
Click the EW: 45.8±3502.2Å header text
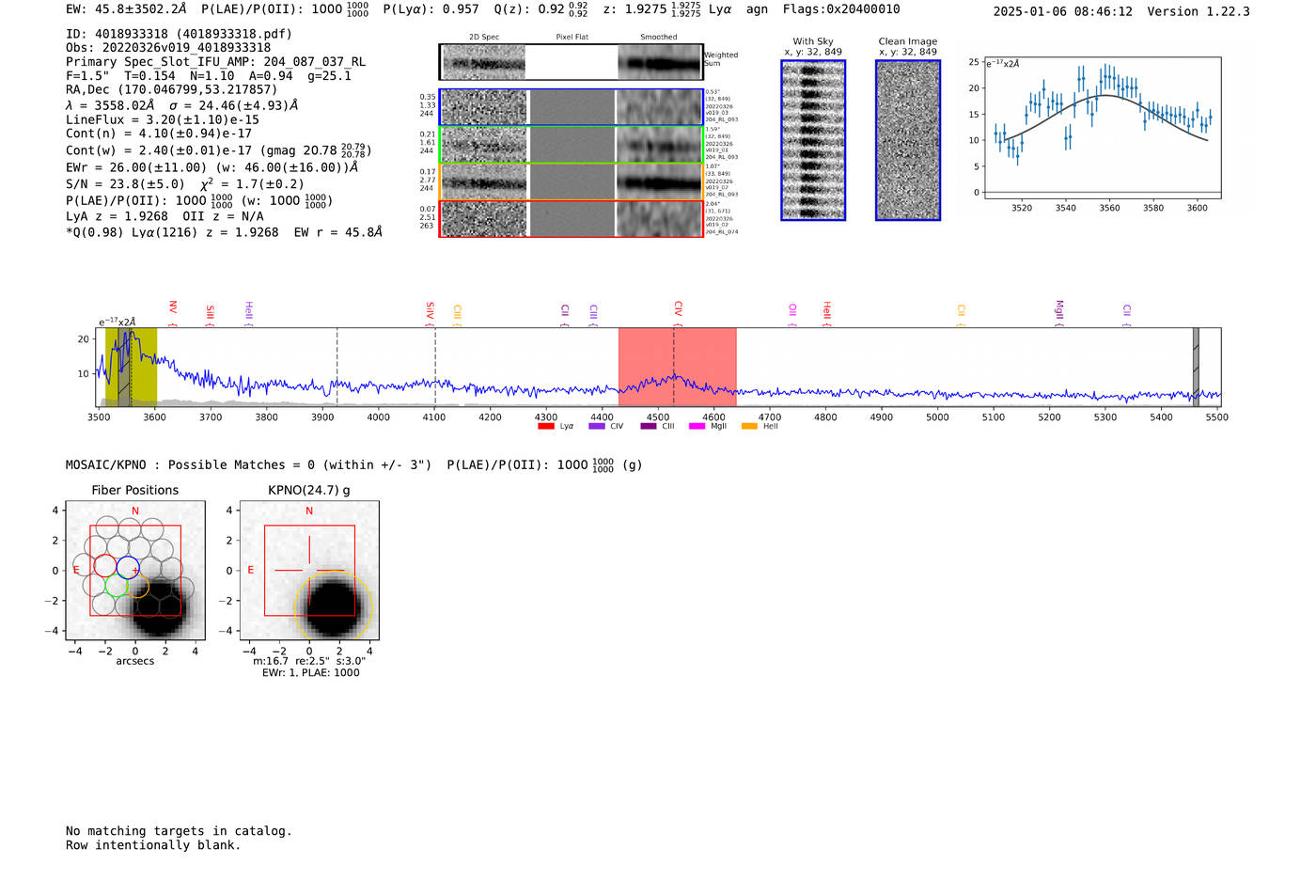pos(126,9)
